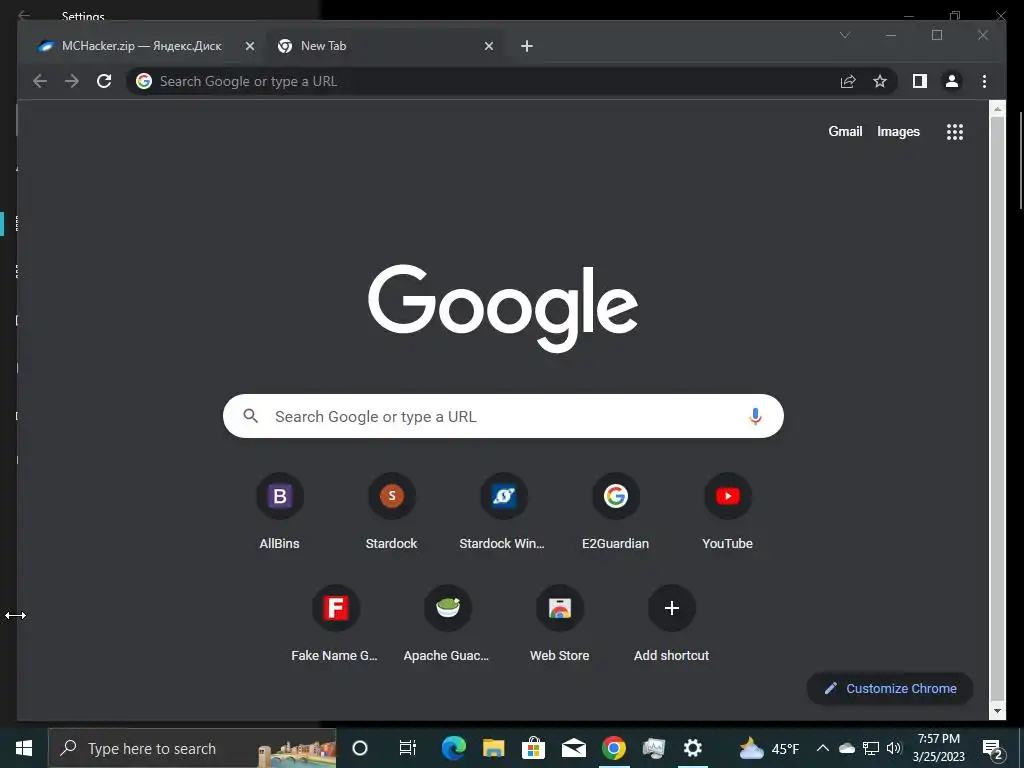Open the Google apps grid

click(955, 132)
